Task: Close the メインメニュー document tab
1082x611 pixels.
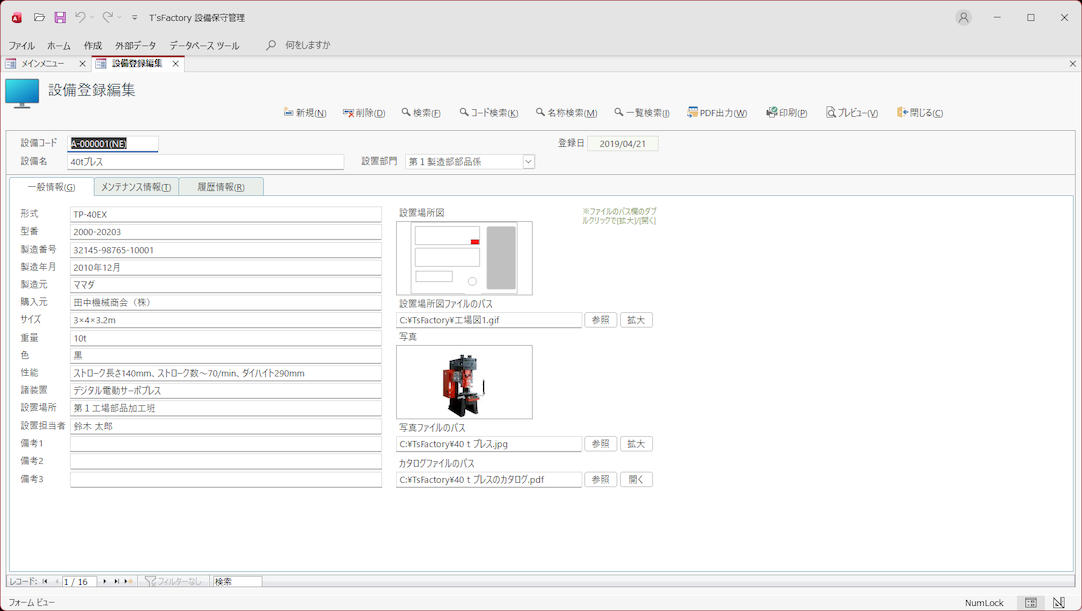Action: click(x=82, y=64)
